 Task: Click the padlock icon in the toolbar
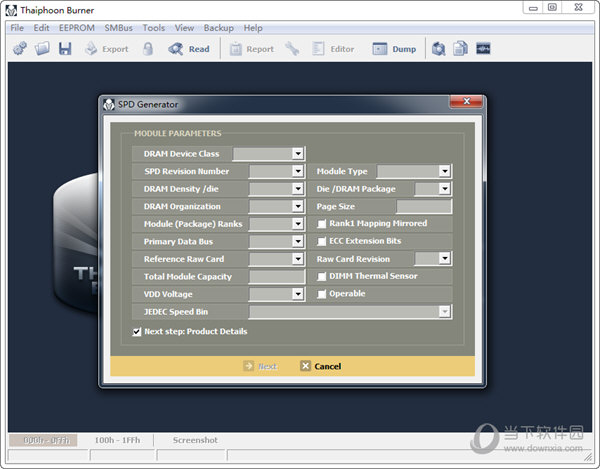click(148, 49)
